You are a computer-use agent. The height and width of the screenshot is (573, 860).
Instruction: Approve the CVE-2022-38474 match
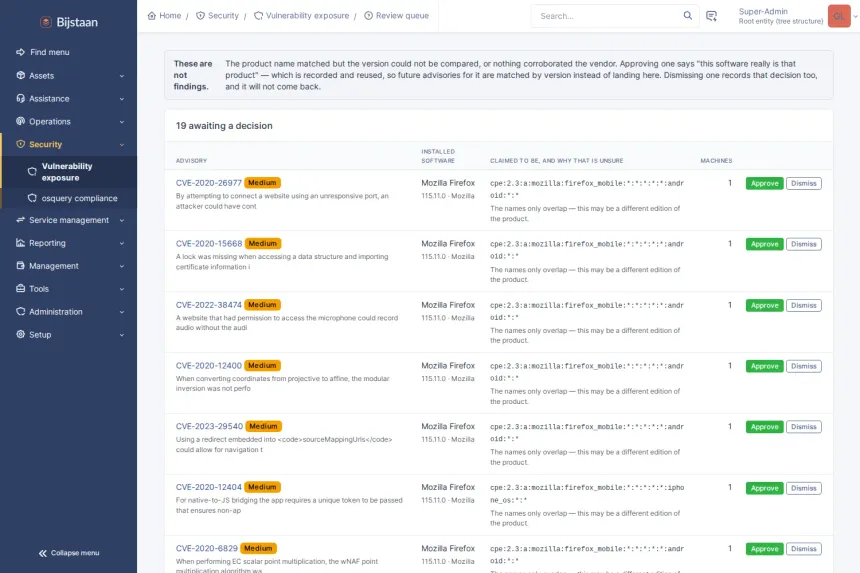pyautogui.click(x=765, y=305)
